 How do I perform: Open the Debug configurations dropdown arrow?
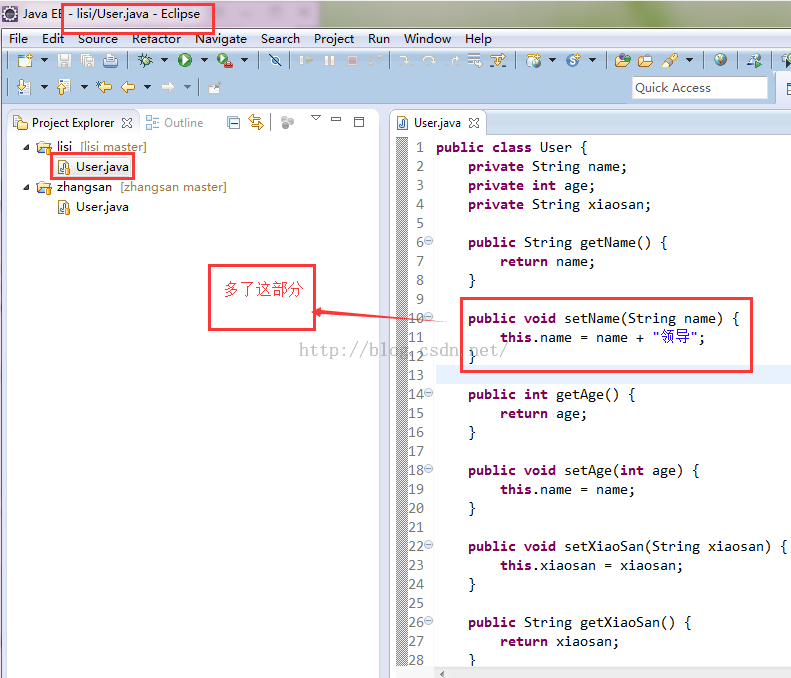(x=164, y=61)
